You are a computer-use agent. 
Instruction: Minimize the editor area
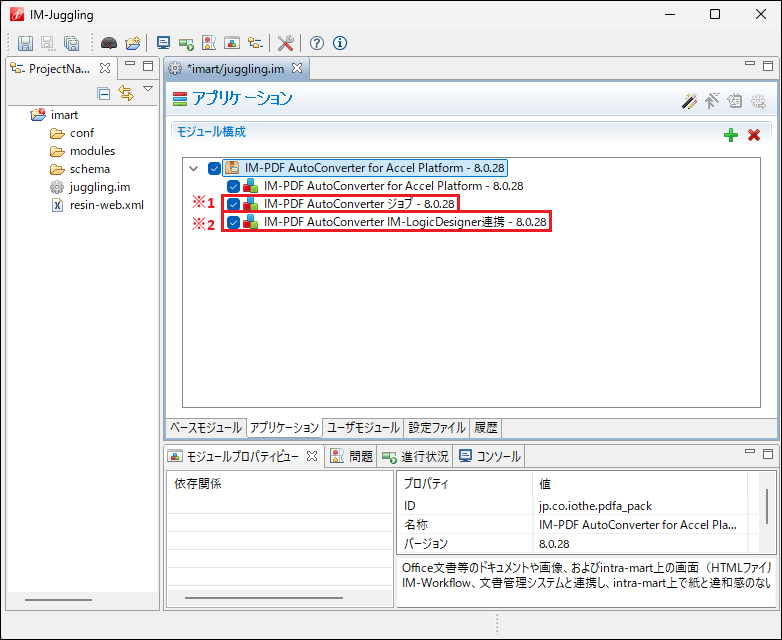[750, 64]
